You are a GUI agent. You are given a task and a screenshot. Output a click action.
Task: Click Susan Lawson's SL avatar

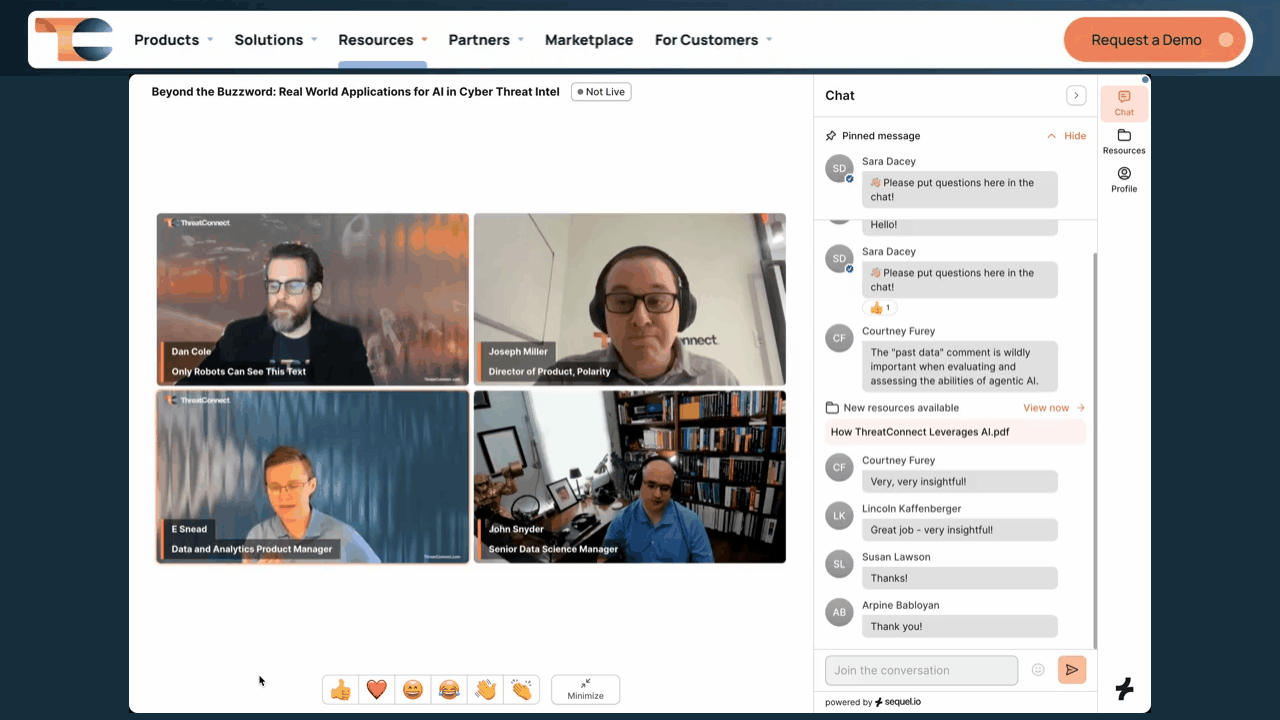[x=839, y=563]
